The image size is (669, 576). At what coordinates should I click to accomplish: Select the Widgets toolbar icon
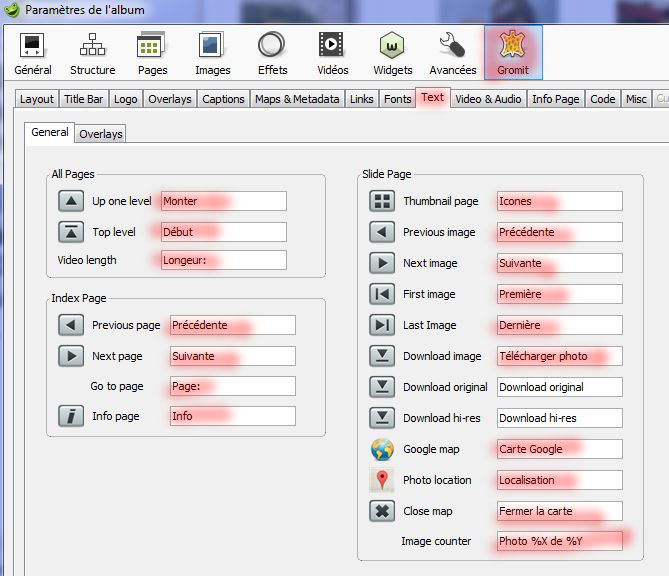392,53
